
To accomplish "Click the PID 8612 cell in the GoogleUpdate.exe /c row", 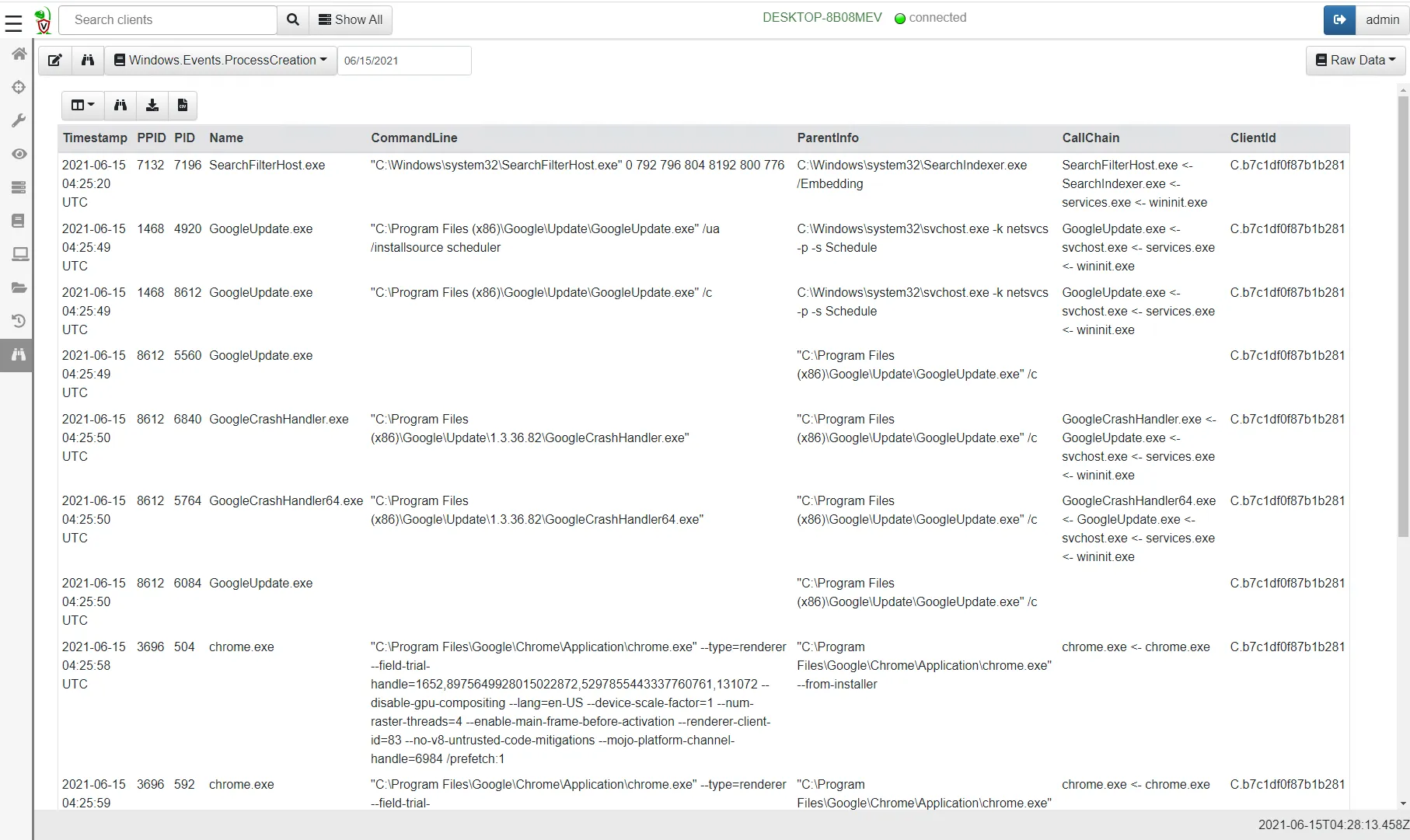I will 187,293.
